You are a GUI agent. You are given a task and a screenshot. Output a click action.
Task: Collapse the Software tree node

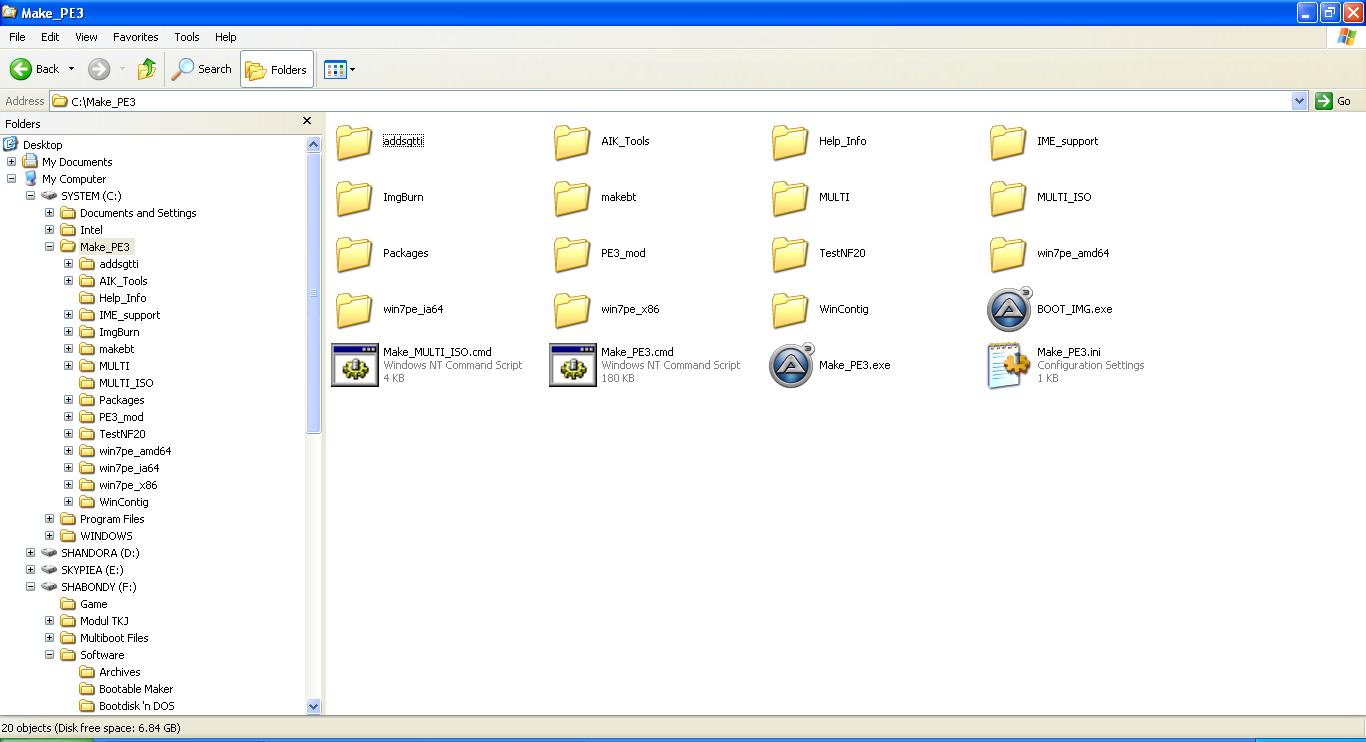tap(49, 655)
